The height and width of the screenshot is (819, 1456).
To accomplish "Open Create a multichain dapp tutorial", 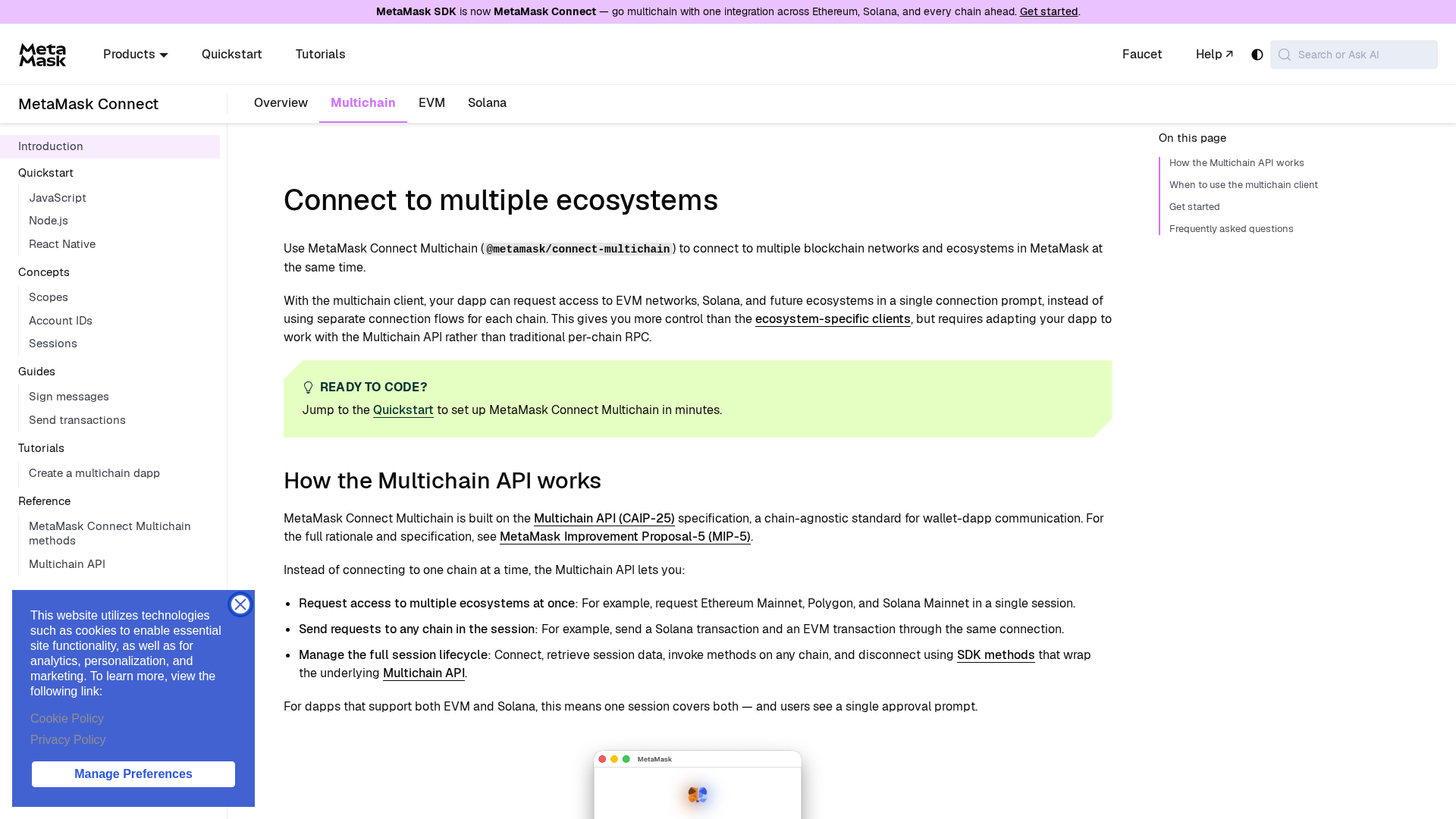I will pyautogui.click(x=94, y=473).
